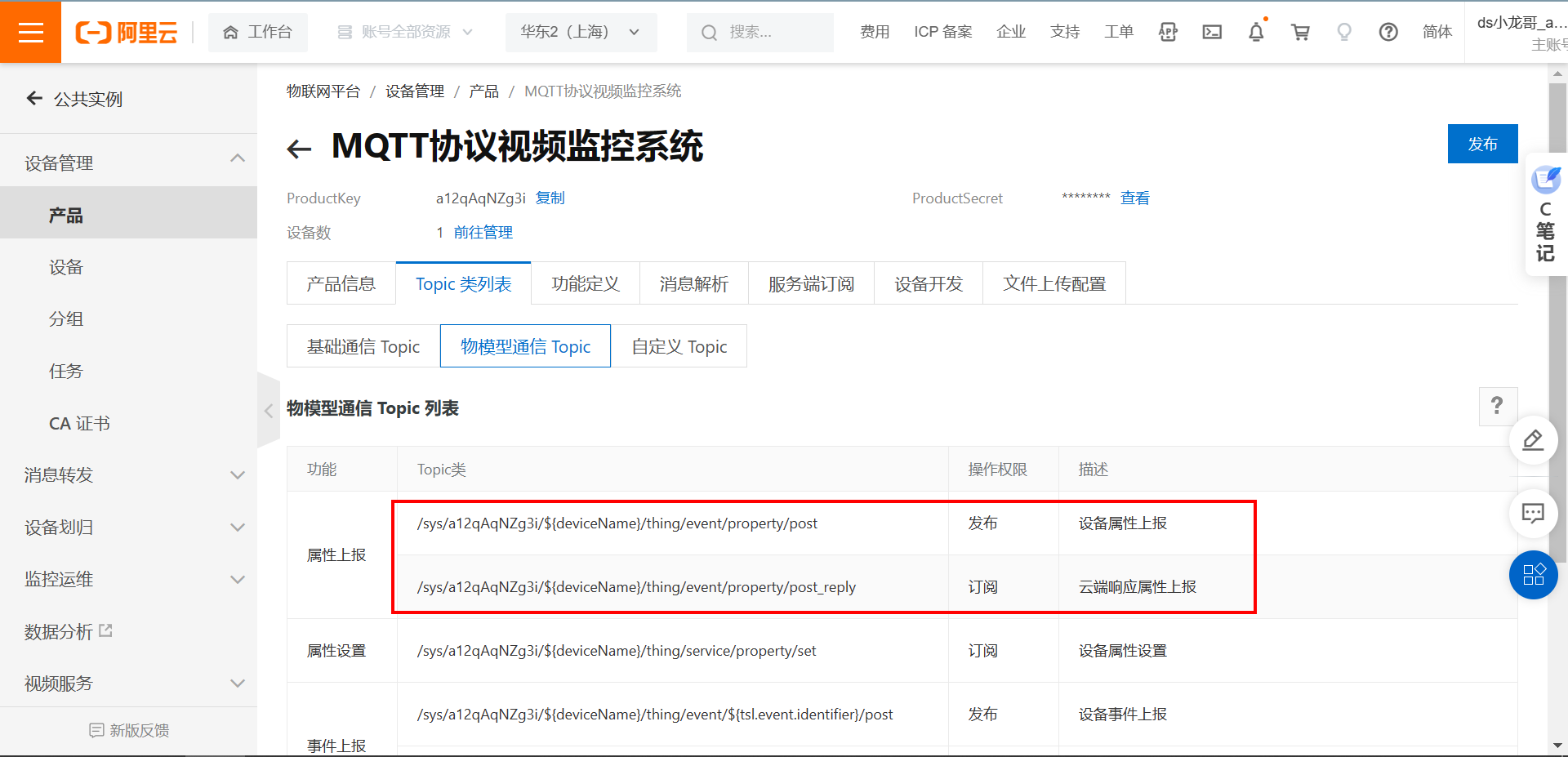Switch to the 文件上传配置 tab

point(1054,283)
